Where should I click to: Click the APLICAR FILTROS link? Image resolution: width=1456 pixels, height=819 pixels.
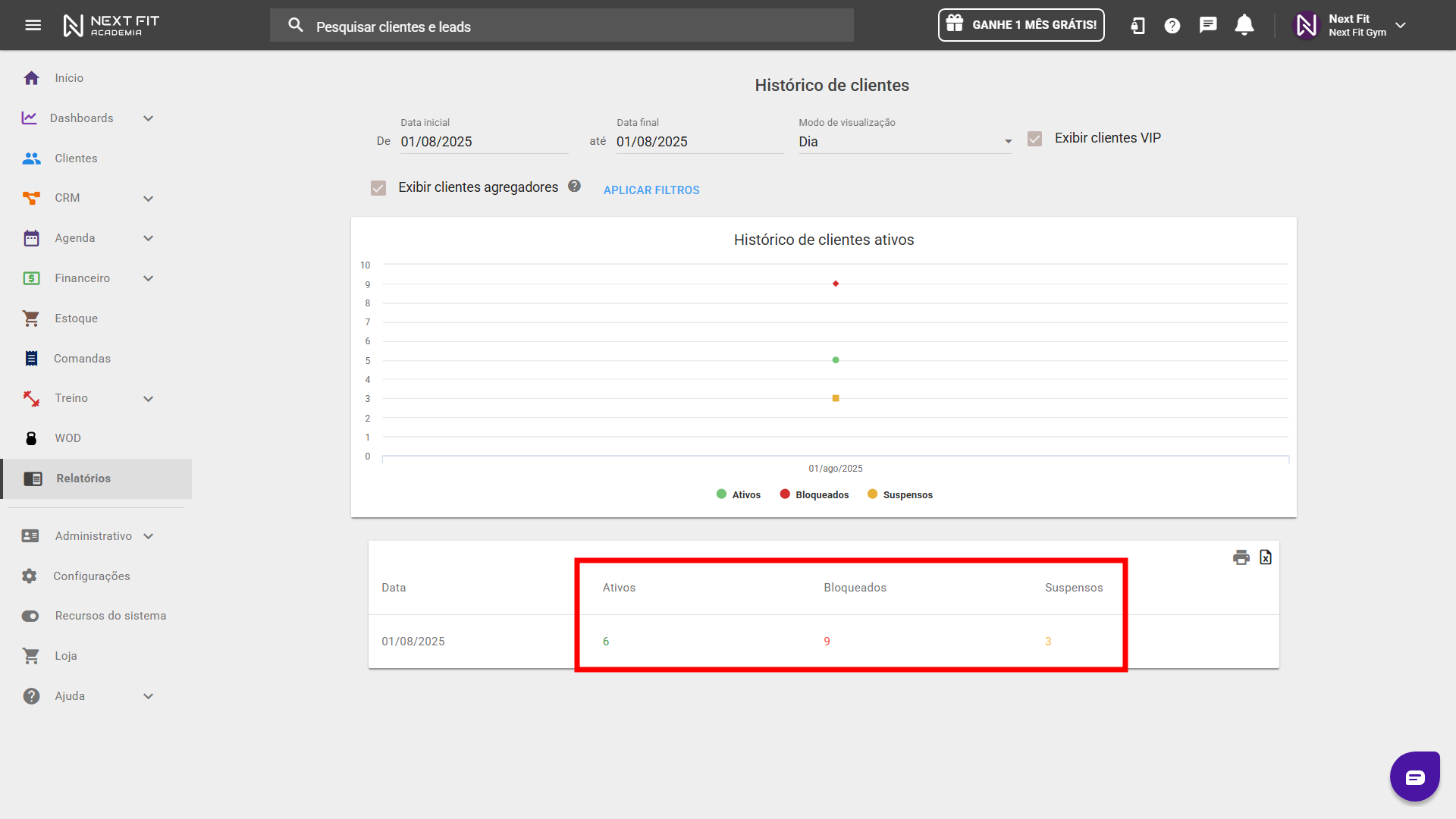(x=651, y=190)
